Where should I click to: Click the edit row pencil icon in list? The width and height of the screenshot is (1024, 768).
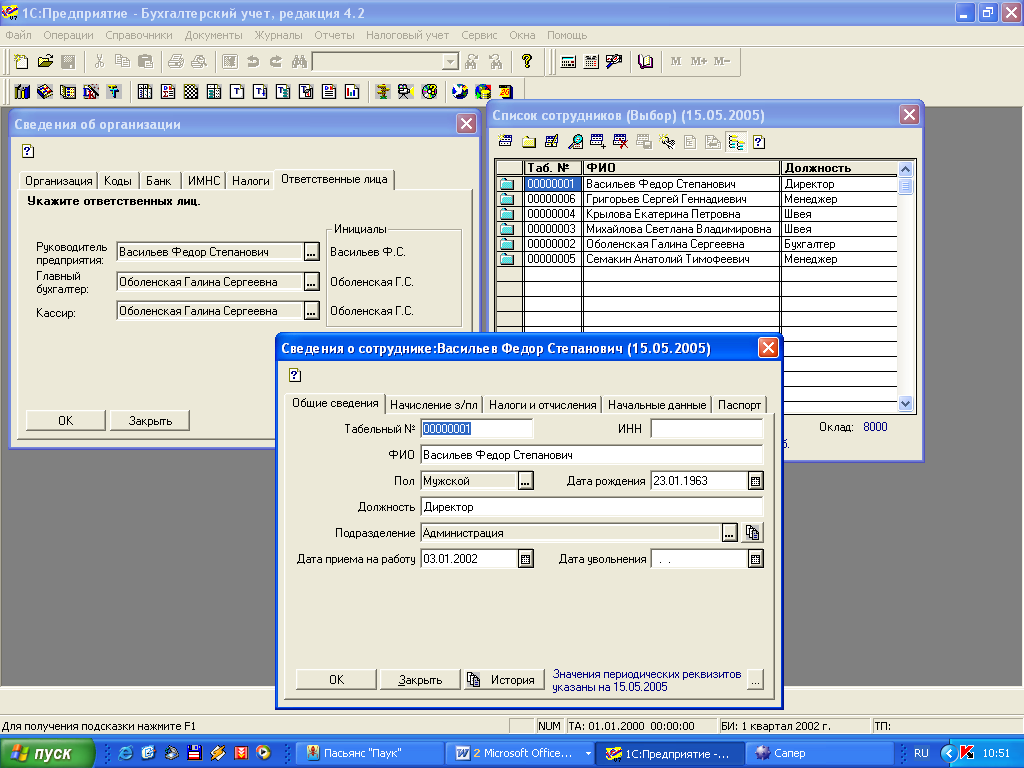[551, 142]
